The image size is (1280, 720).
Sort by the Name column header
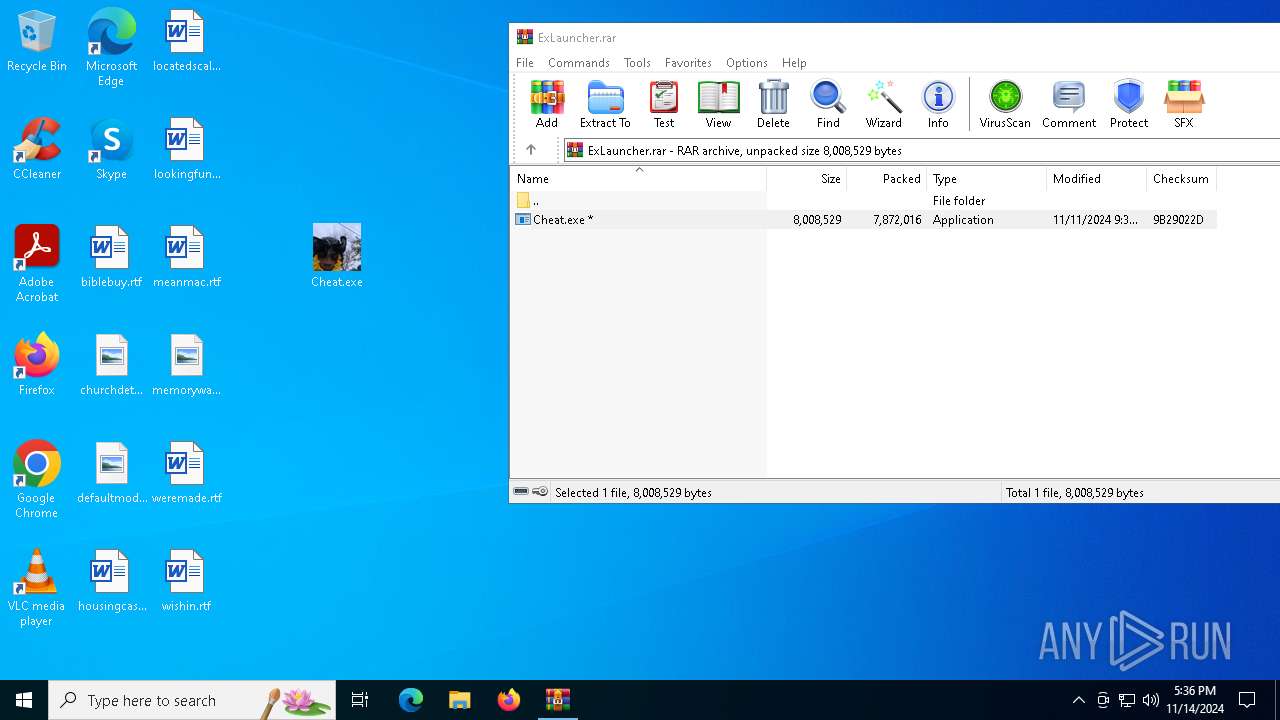click(638, 179)
